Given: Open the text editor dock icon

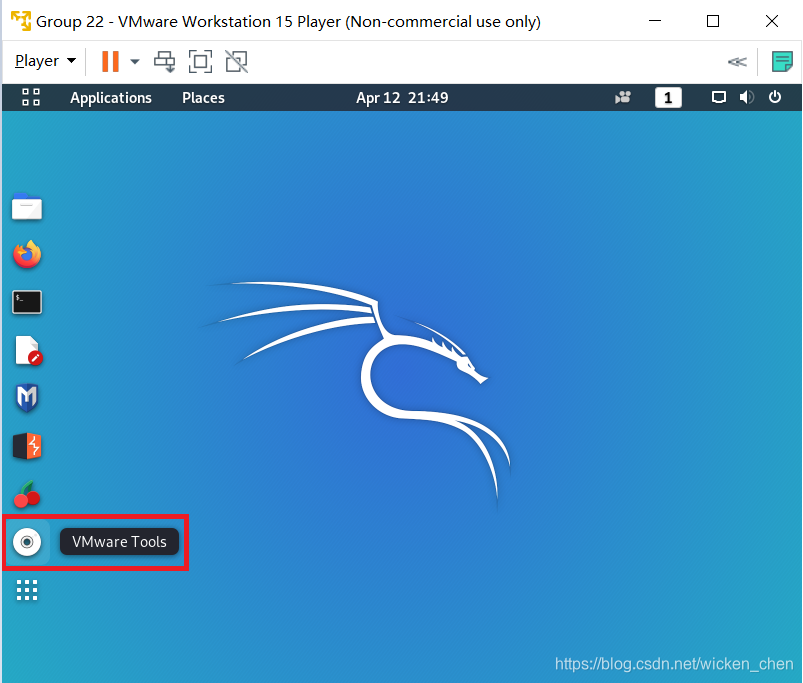Looking at the screenshot, I should coord(28,350).
